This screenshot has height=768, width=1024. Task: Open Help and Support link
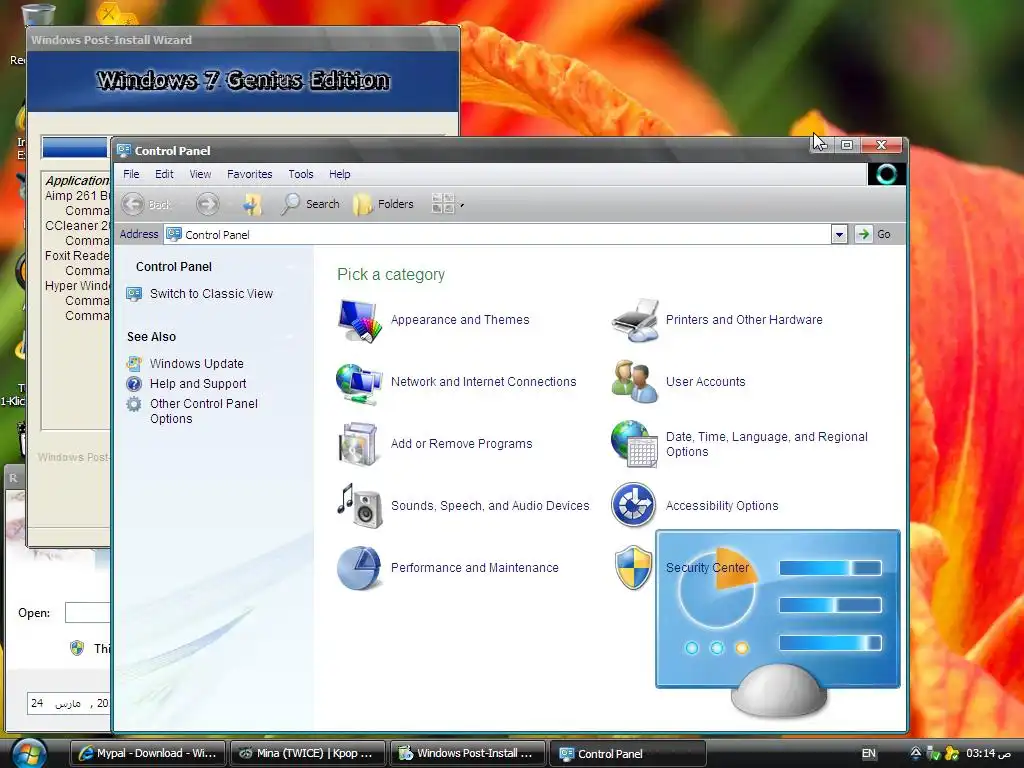coord(198,384)
